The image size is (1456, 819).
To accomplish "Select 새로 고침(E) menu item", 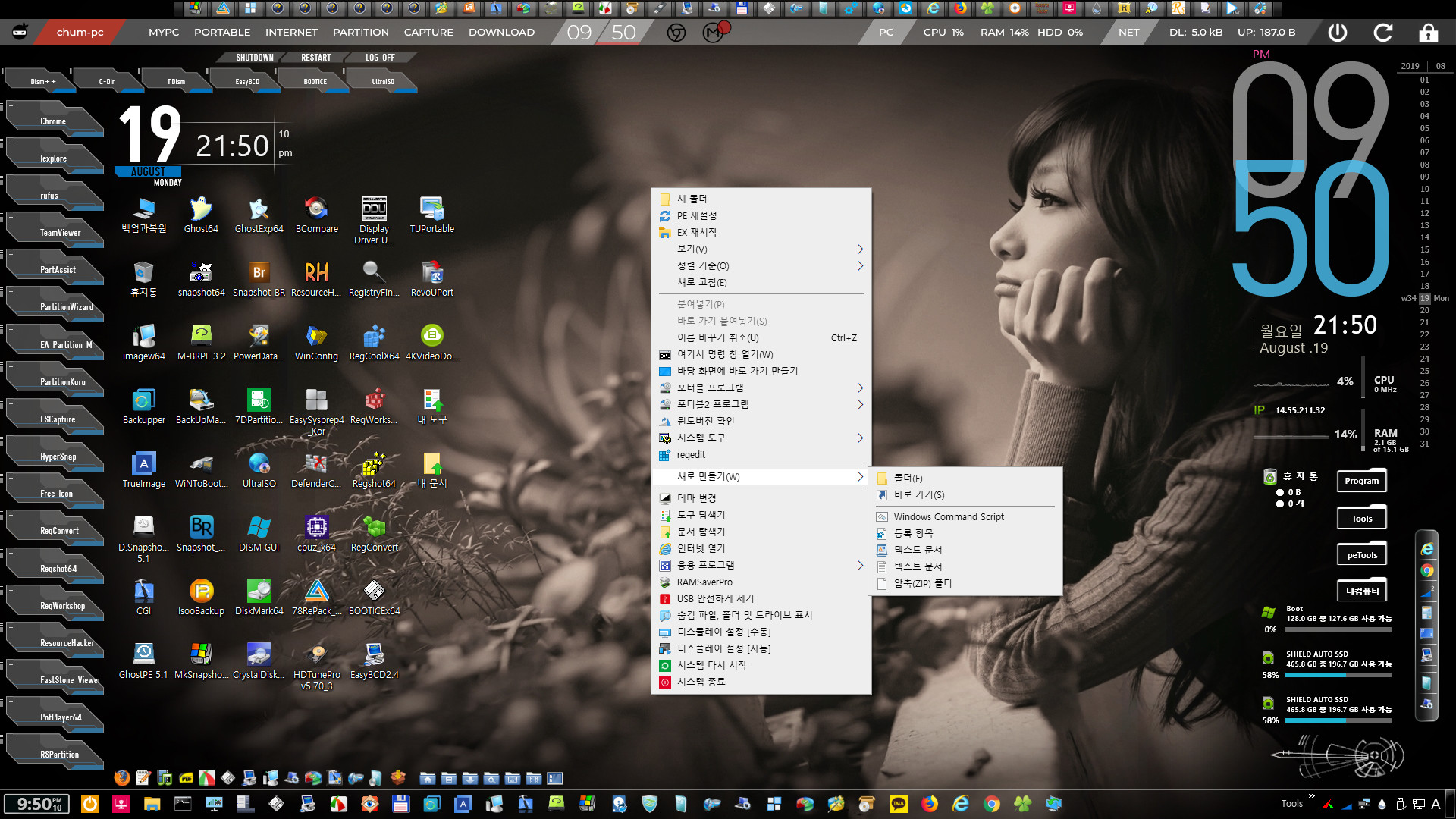I will point(761,282).
